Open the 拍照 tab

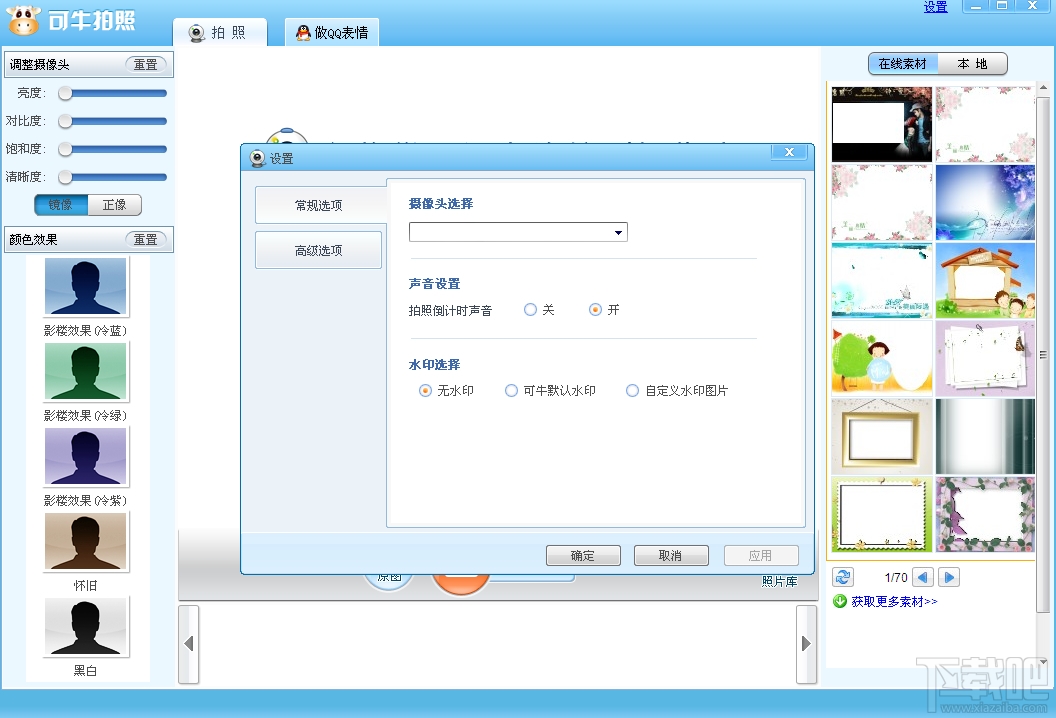[220, 32]
